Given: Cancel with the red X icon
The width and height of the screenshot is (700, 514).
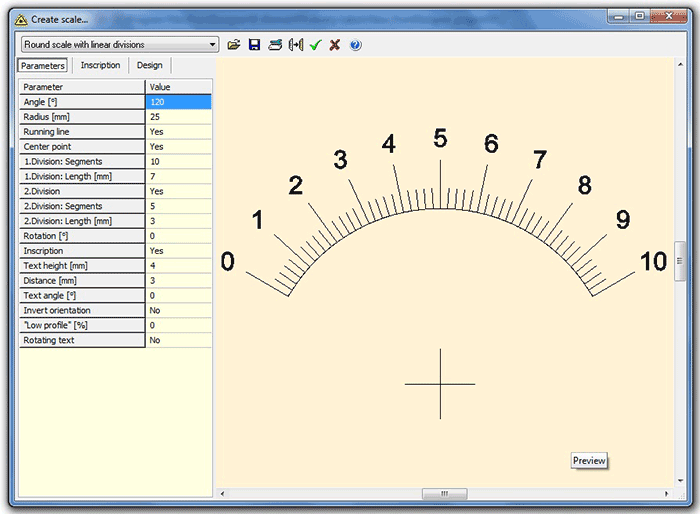Looking at the screenshot, I should coord(335,45).
